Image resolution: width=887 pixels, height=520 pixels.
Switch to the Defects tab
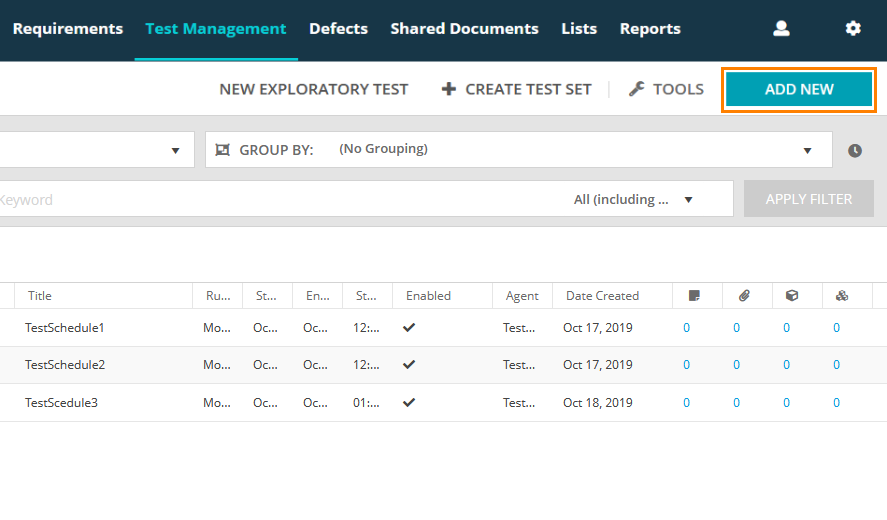338,29
